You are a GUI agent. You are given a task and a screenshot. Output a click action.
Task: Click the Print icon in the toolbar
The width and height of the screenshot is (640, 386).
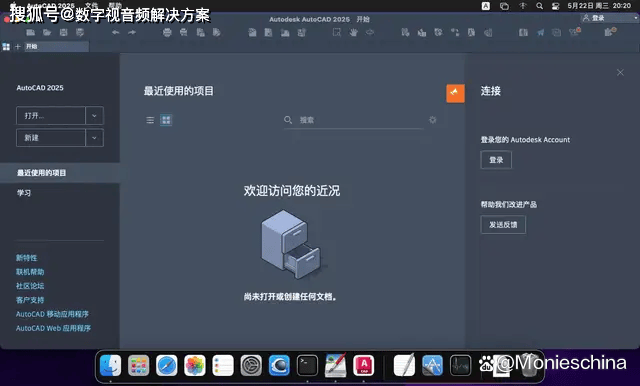[x=167, y=32]
